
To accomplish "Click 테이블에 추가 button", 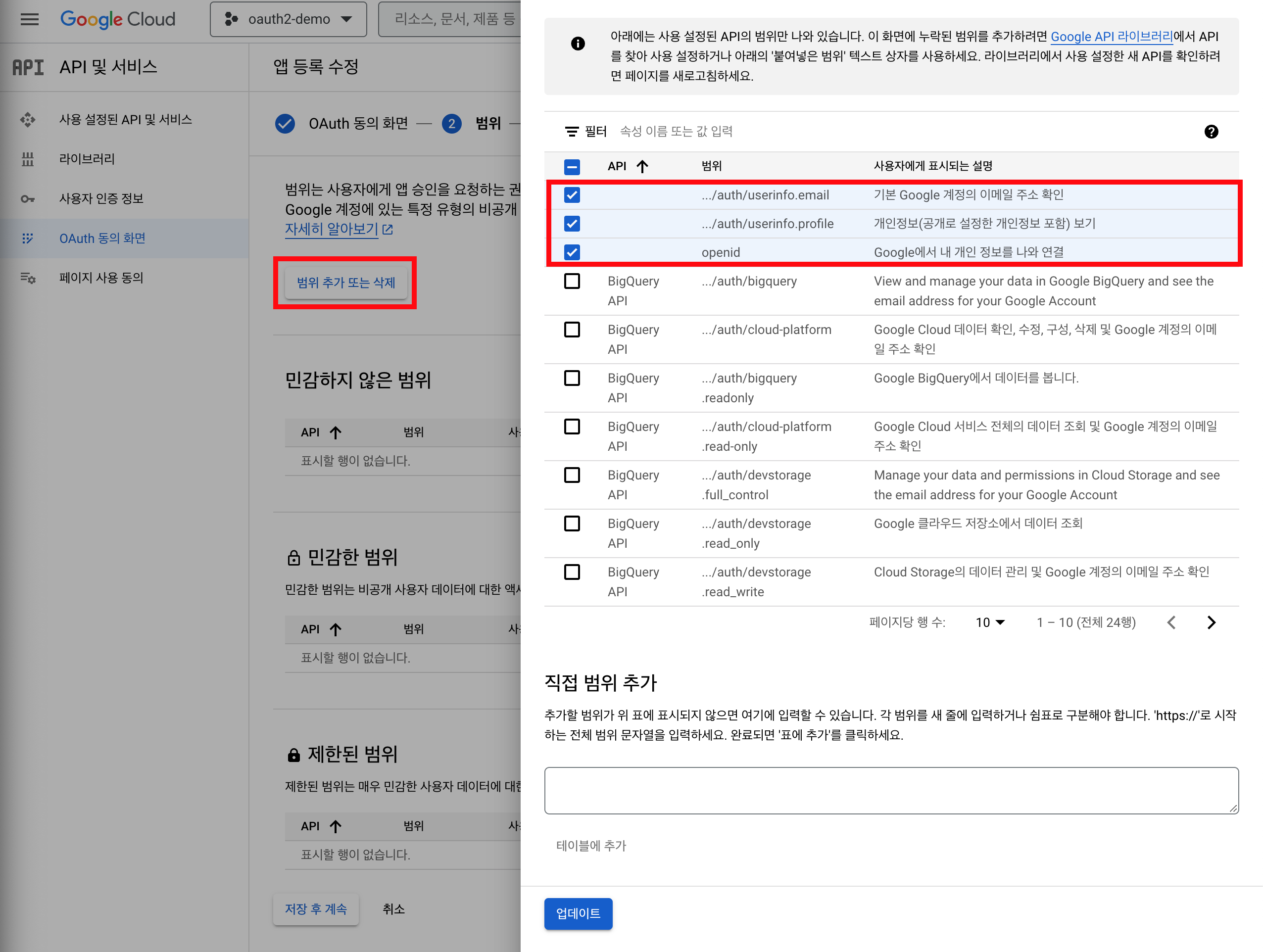I will pyautogui.click(x=591, y=846).
